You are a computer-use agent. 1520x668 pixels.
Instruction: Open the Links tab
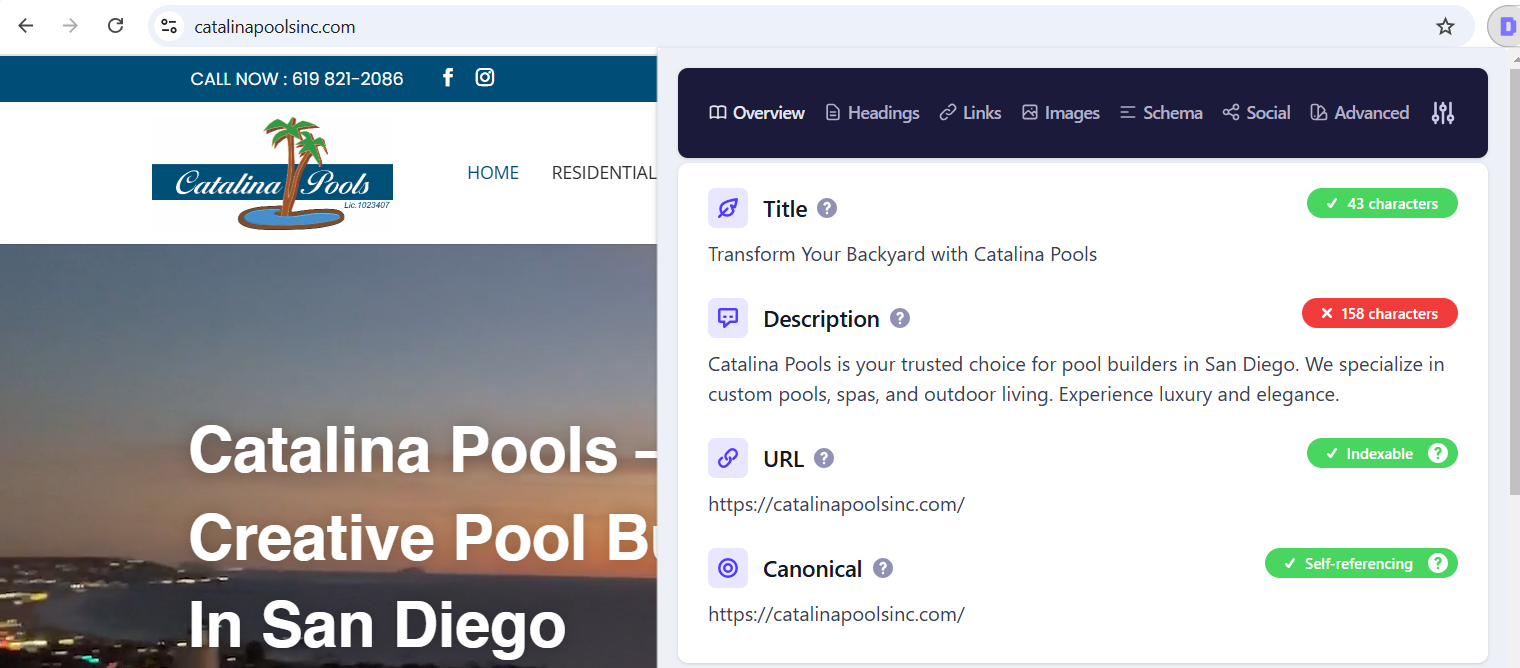point(970,113)
